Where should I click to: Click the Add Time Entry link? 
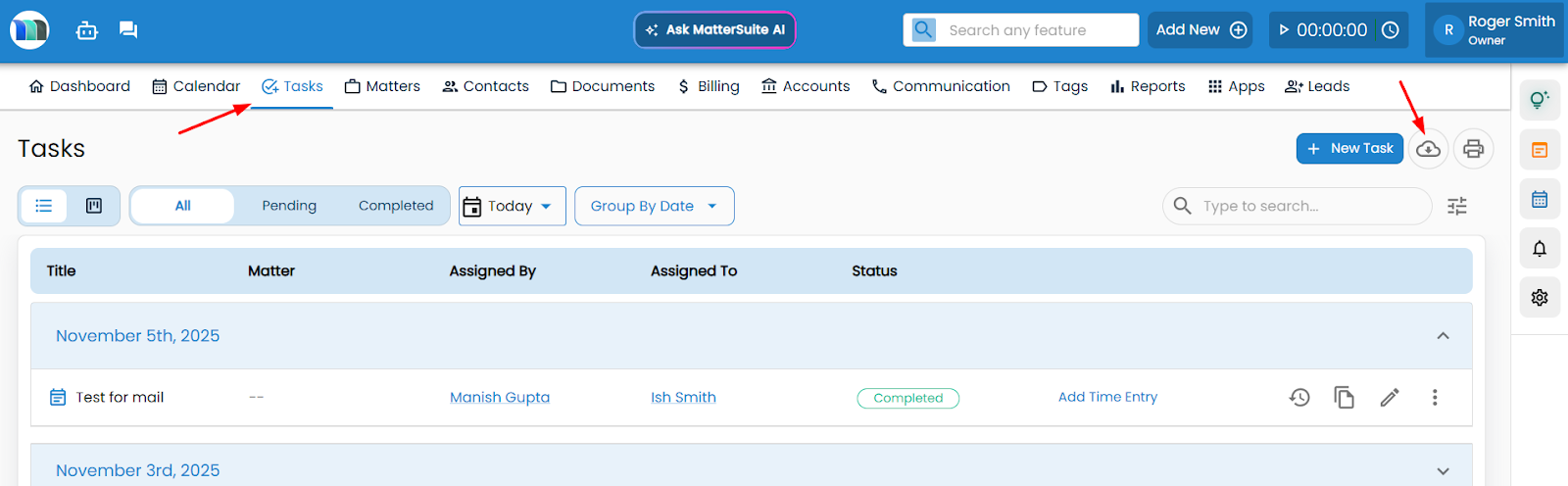click(1107, 397)
